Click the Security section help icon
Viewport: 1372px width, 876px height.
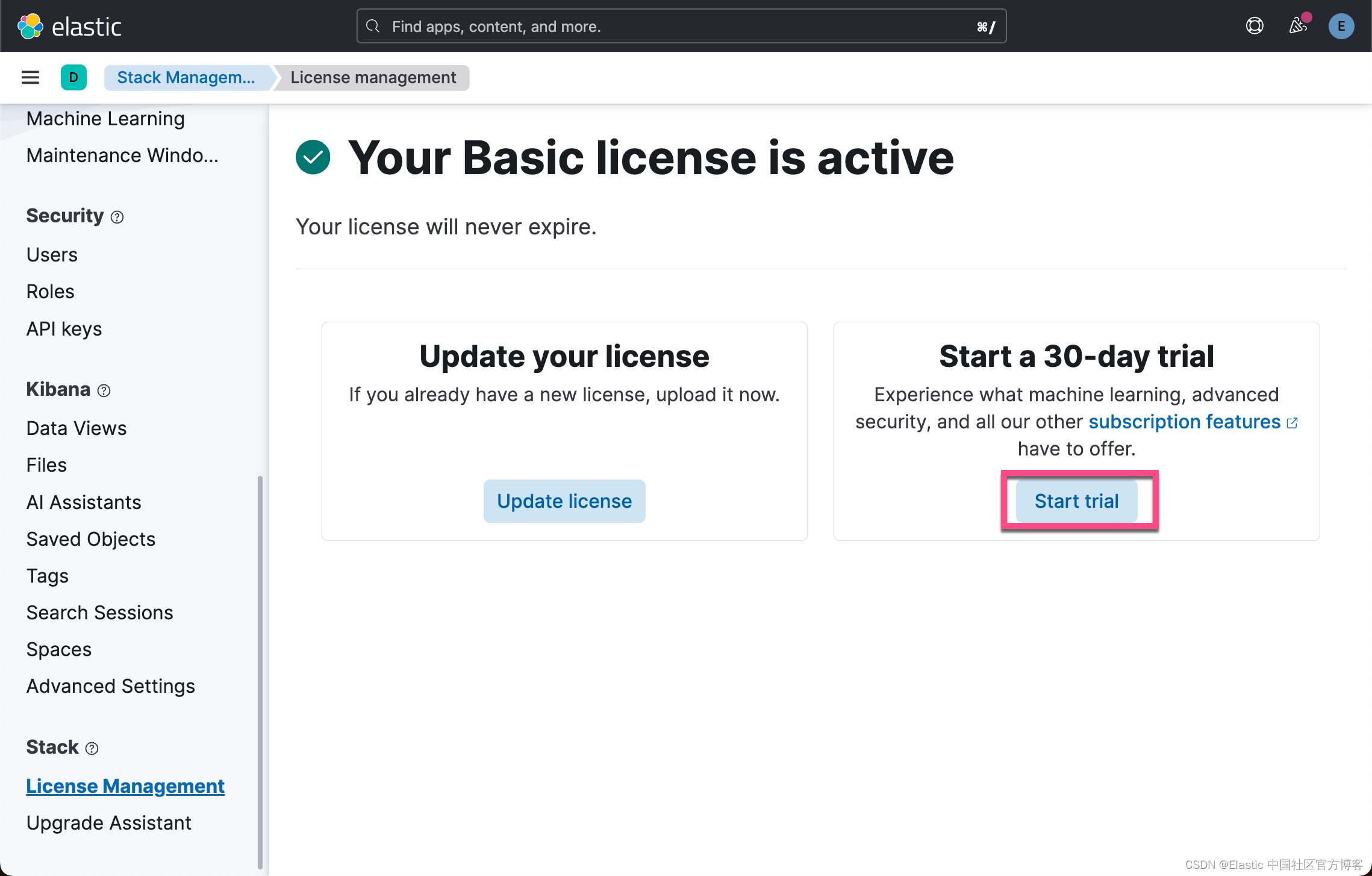click(117, 216)
